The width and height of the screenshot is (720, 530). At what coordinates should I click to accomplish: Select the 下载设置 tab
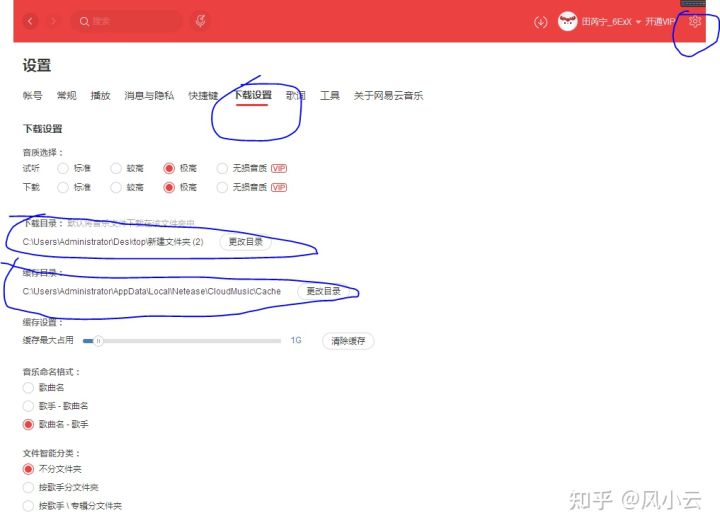tap(253, 95)
